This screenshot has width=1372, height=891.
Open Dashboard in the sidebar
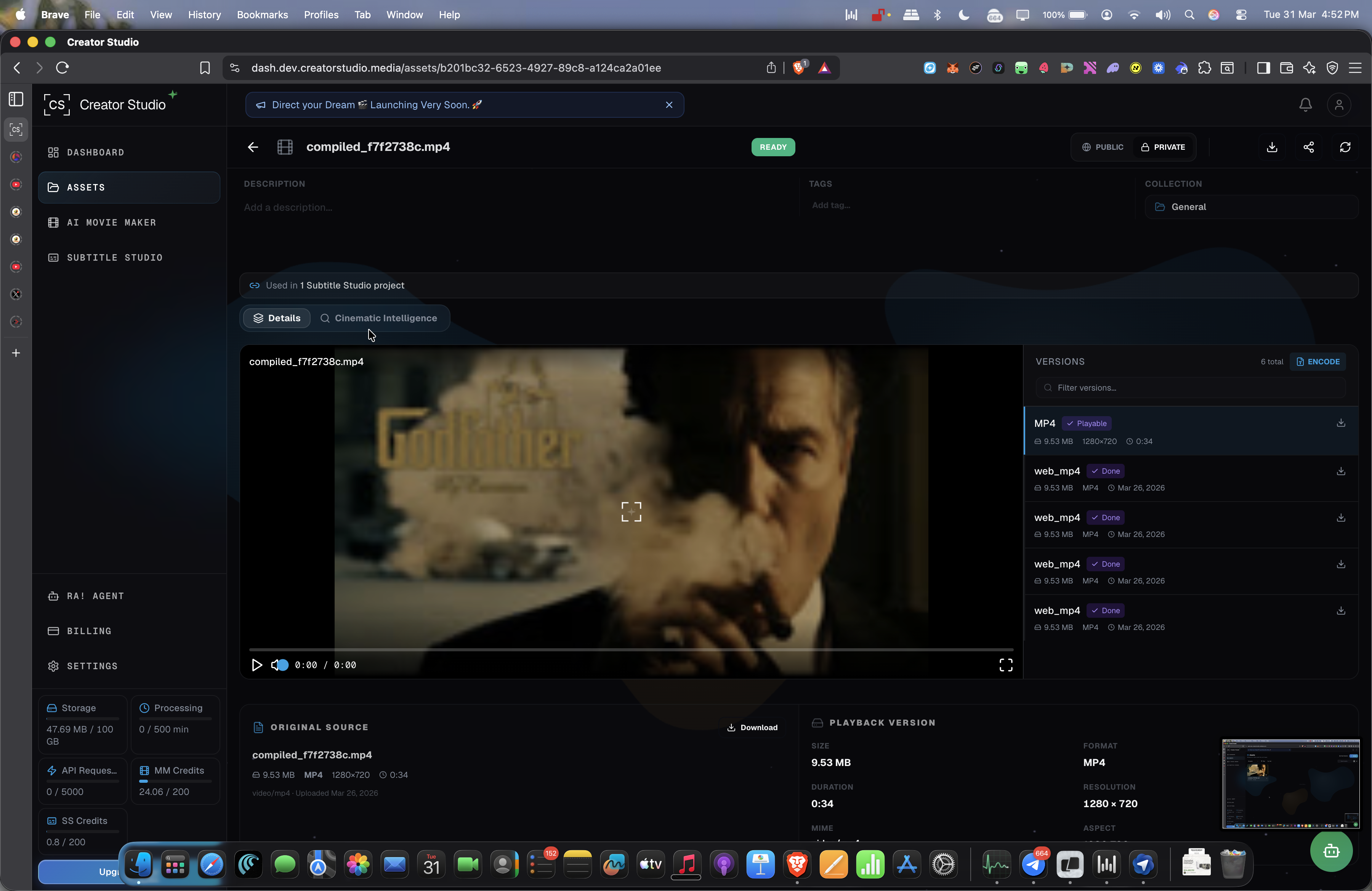129,152
